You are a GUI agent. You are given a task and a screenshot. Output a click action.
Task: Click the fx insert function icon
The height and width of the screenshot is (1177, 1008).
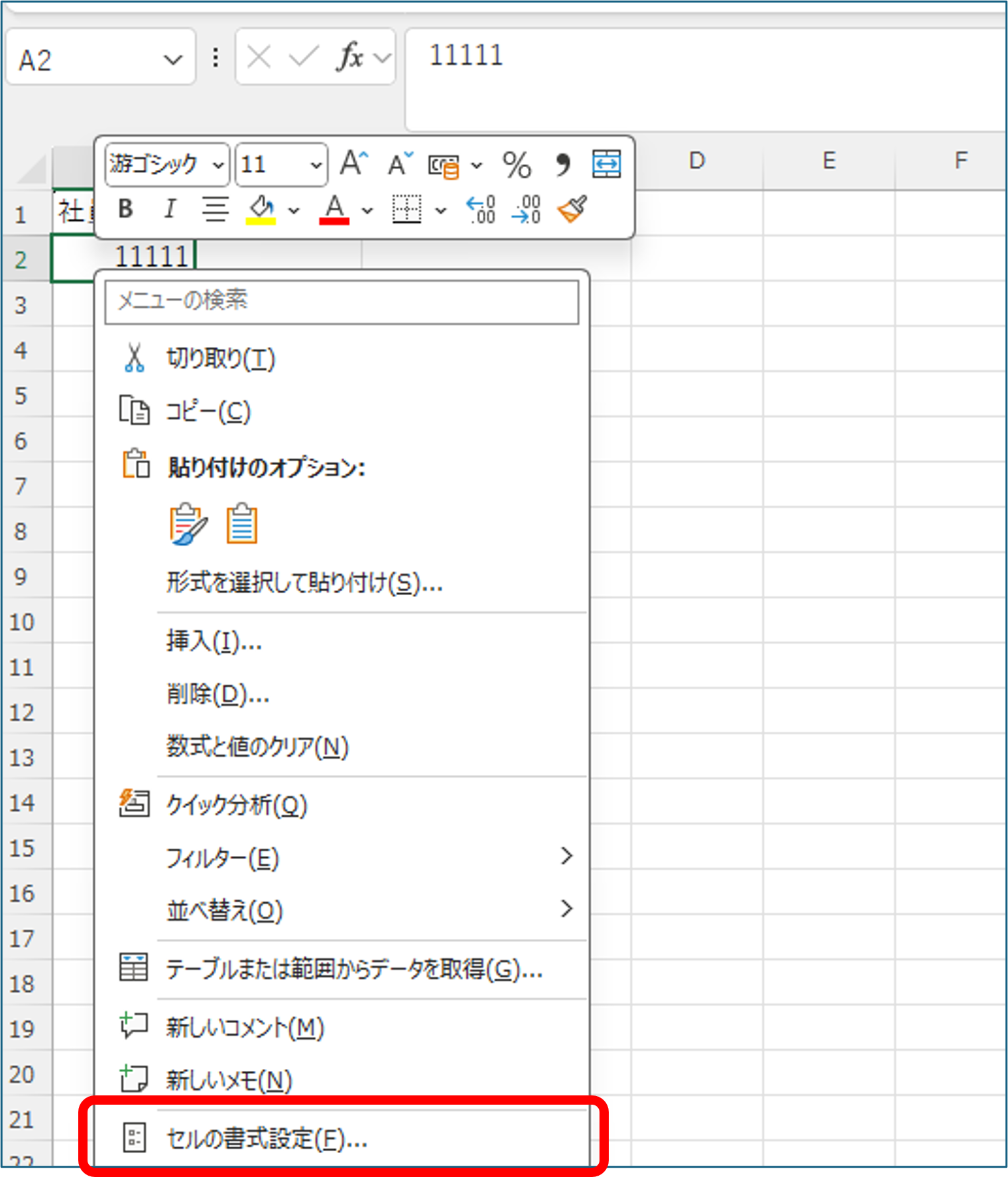[x=350, y=57]
